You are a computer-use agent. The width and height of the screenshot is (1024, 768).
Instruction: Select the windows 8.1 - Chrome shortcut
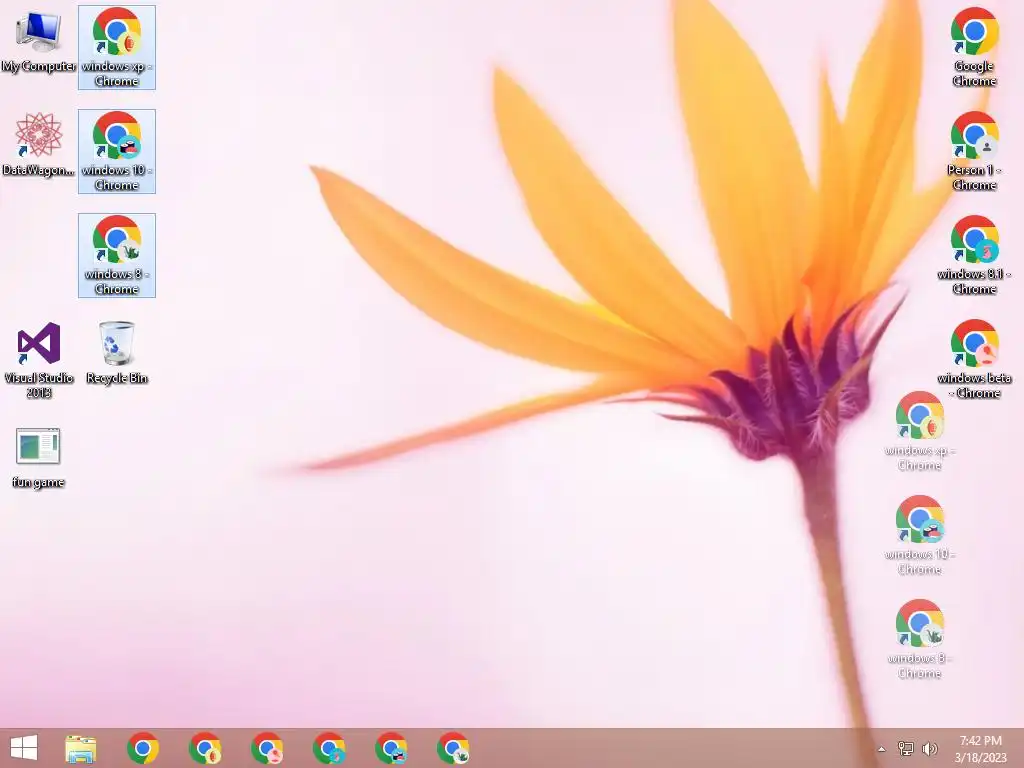click(974, 255)
